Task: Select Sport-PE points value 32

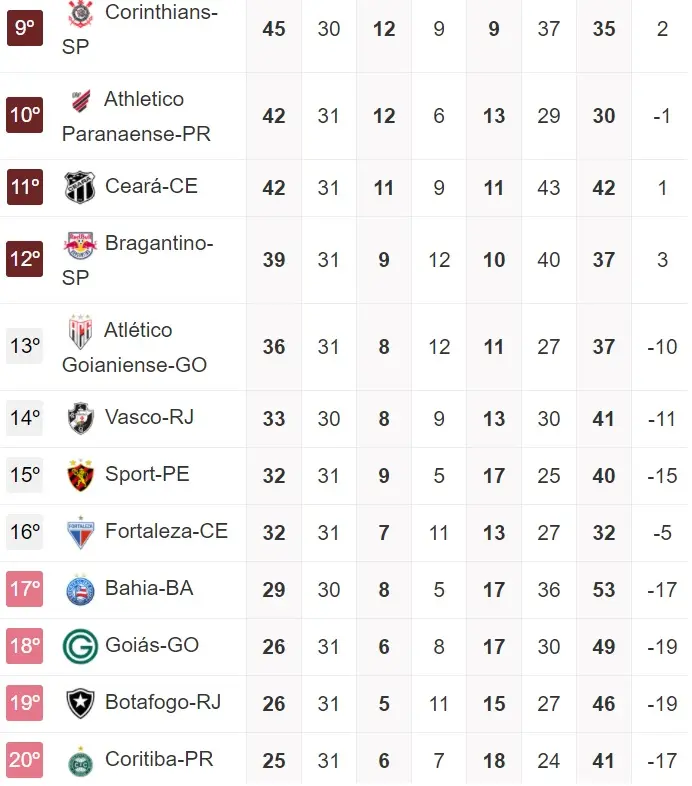Action: (x=274, y=476)
